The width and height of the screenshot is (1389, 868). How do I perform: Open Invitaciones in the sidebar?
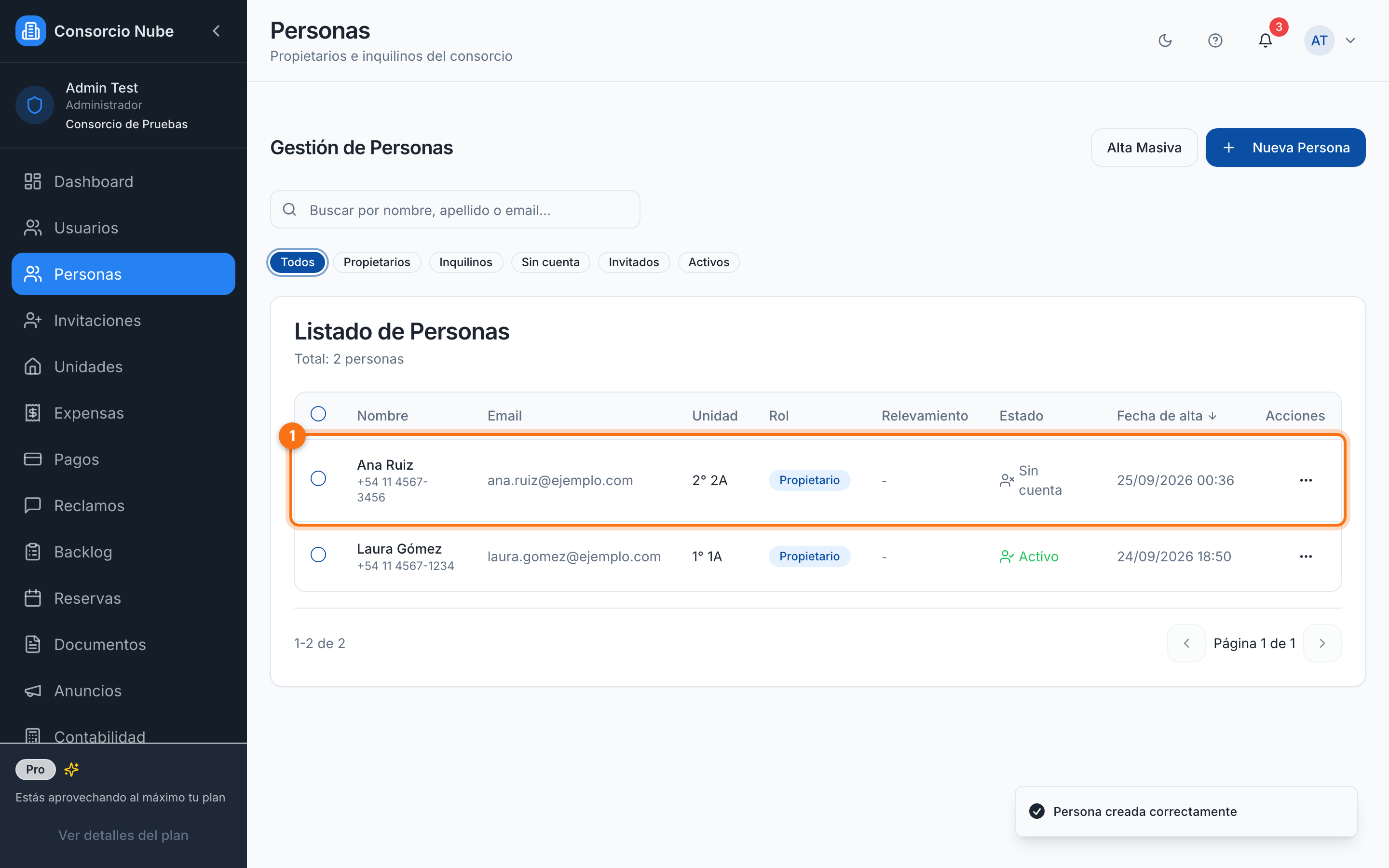click(123, 320)
